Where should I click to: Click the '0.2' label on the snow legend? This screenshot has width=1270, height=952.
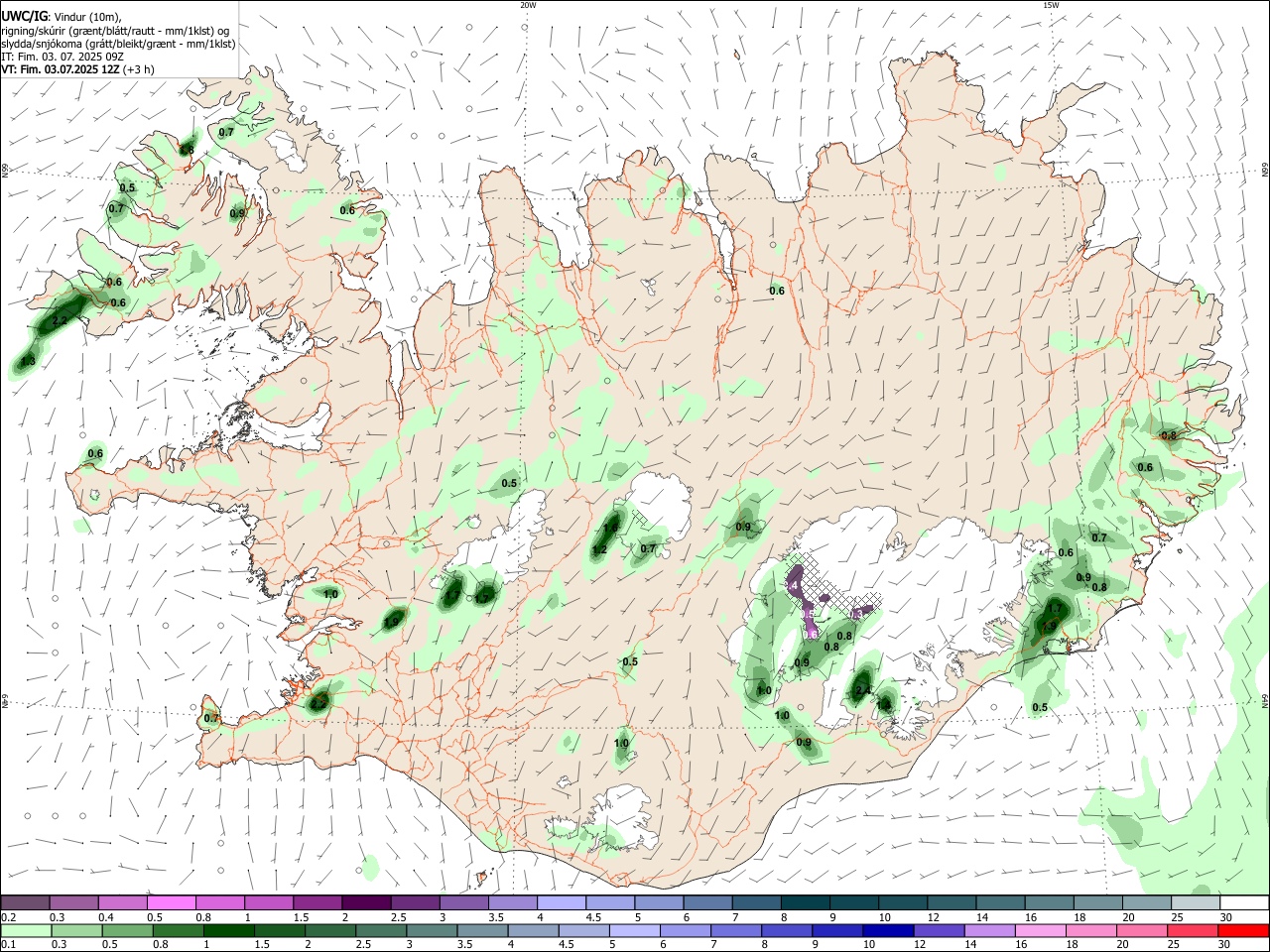click(10, 917)
